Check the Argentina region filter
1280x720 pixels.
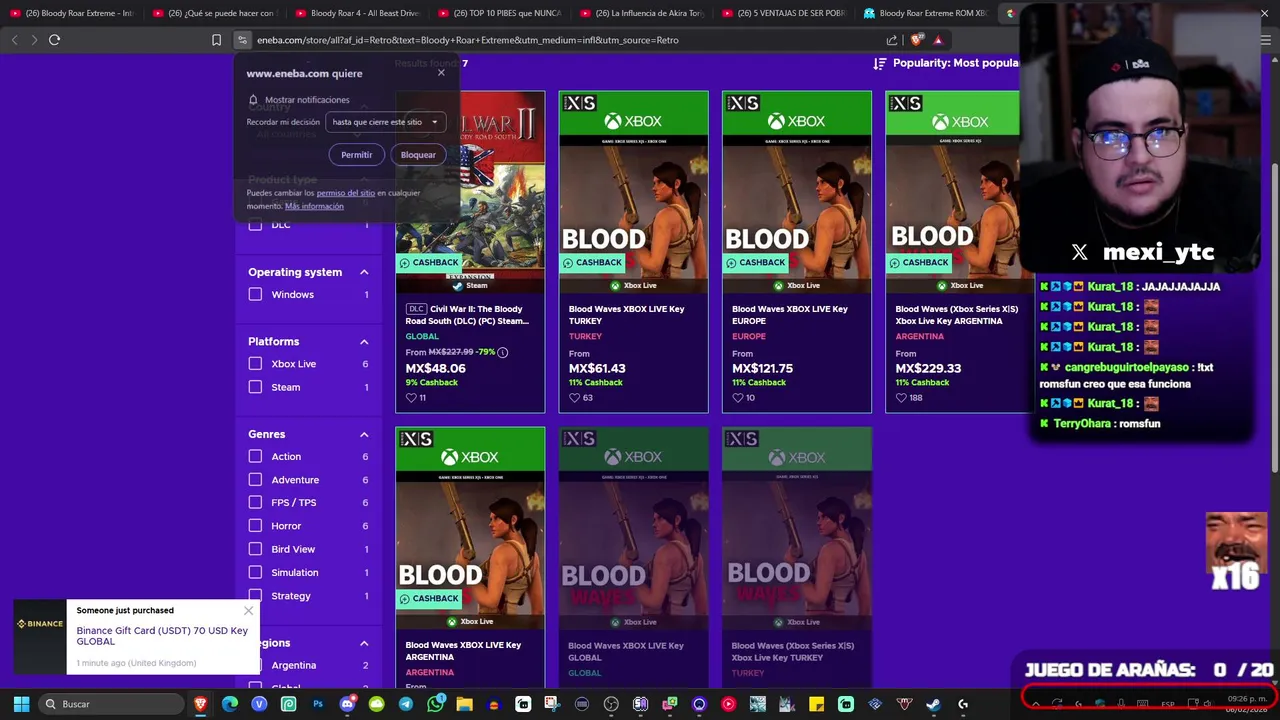255,665
